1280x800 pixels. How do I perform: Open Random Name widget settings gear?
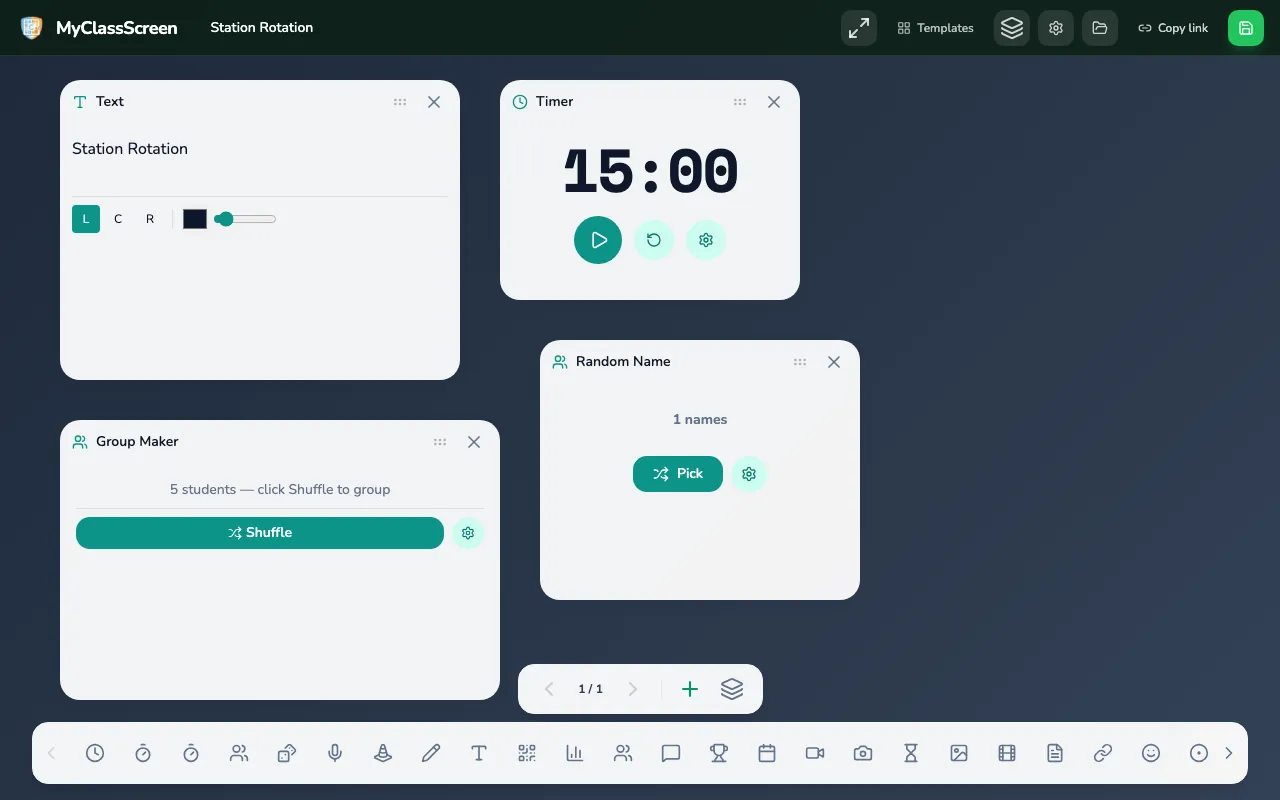(749, 474)
